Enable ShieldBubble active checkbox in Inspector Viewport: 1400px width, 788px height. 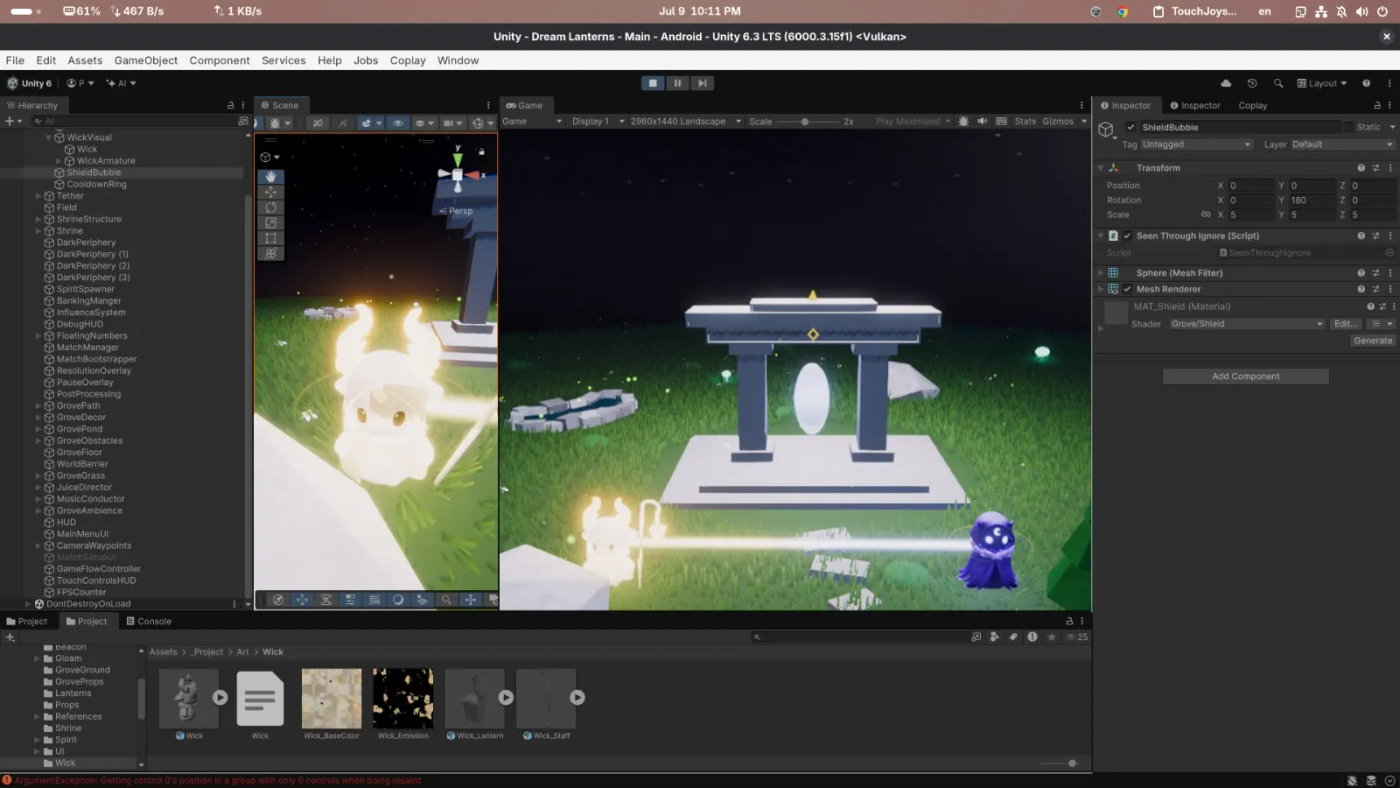(x=1131, y=127)
